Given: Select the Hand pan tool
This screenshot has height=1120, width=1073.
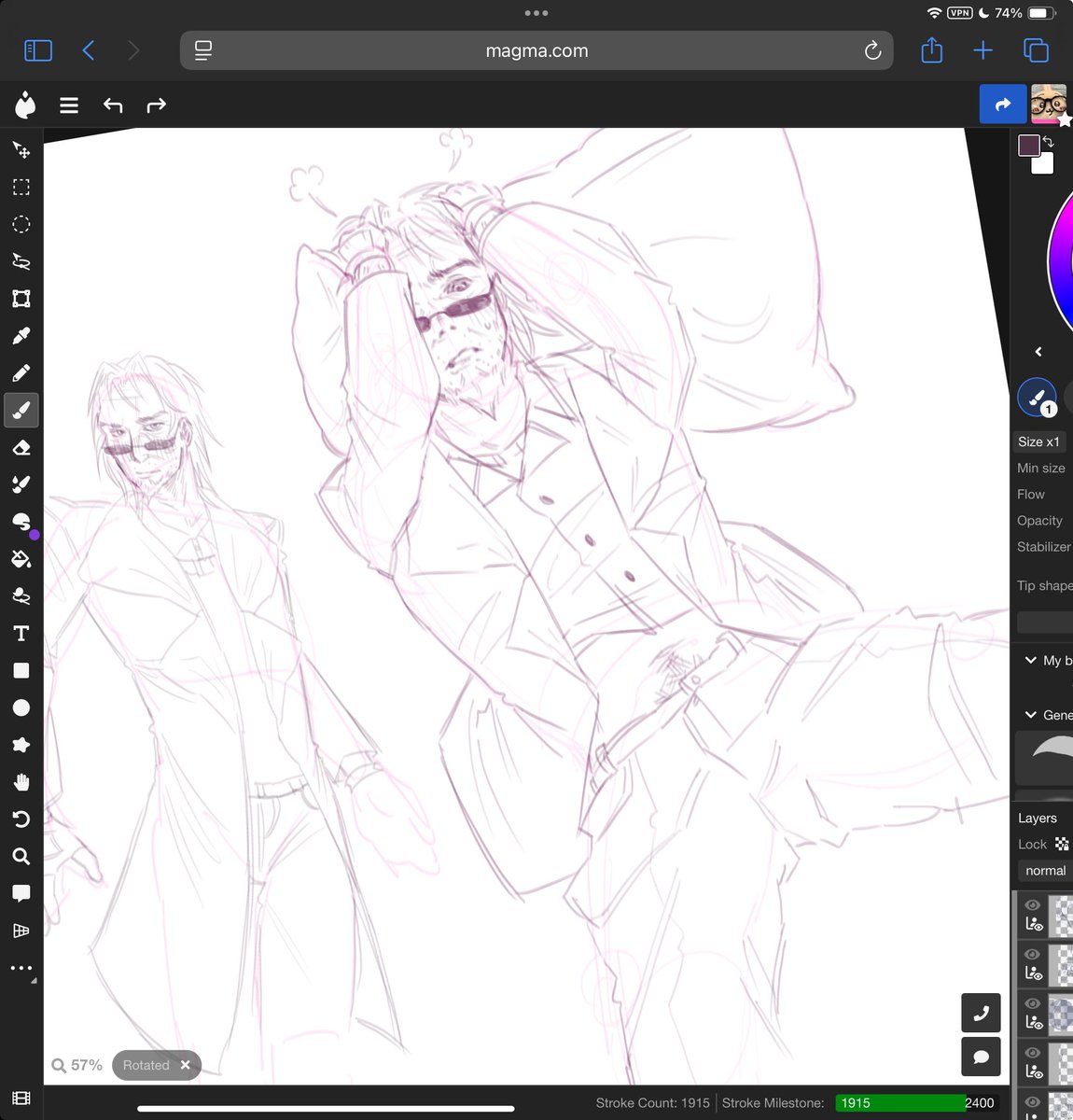Looking at the screenshot, I should (x=21, y=782).
